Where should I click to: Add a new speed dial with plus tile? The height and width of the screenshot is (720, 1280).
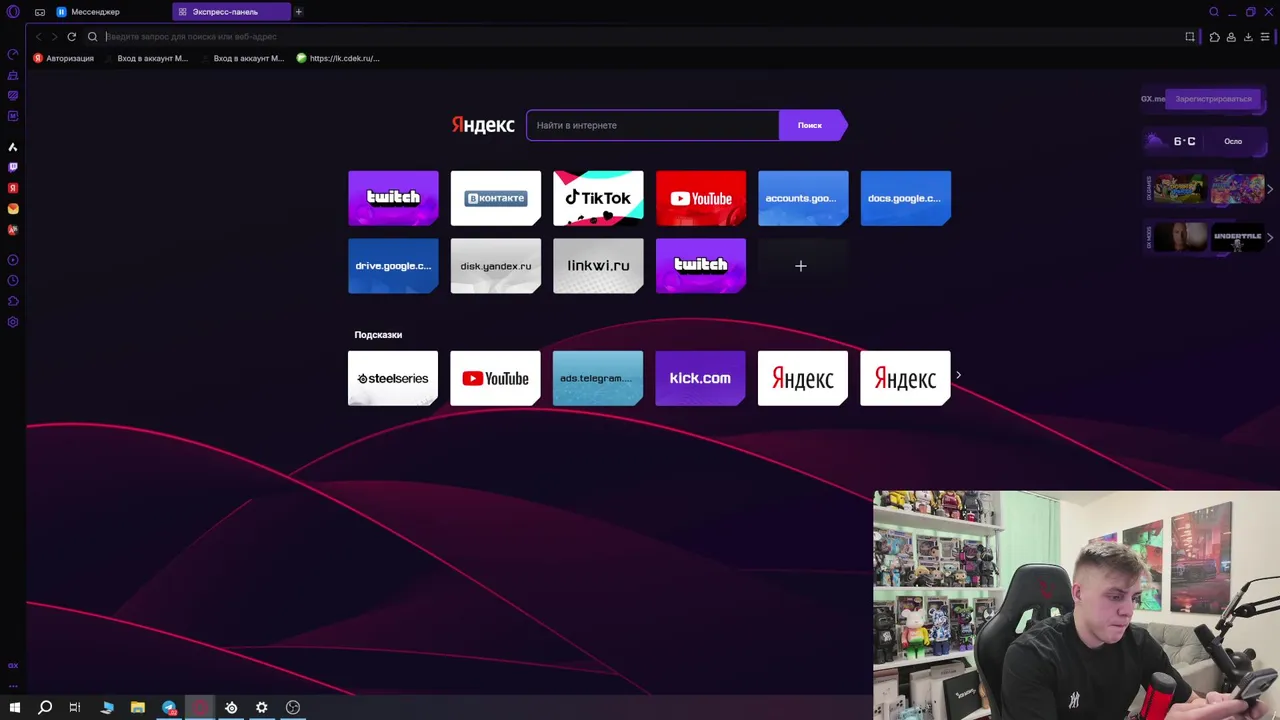pos(801,266)
